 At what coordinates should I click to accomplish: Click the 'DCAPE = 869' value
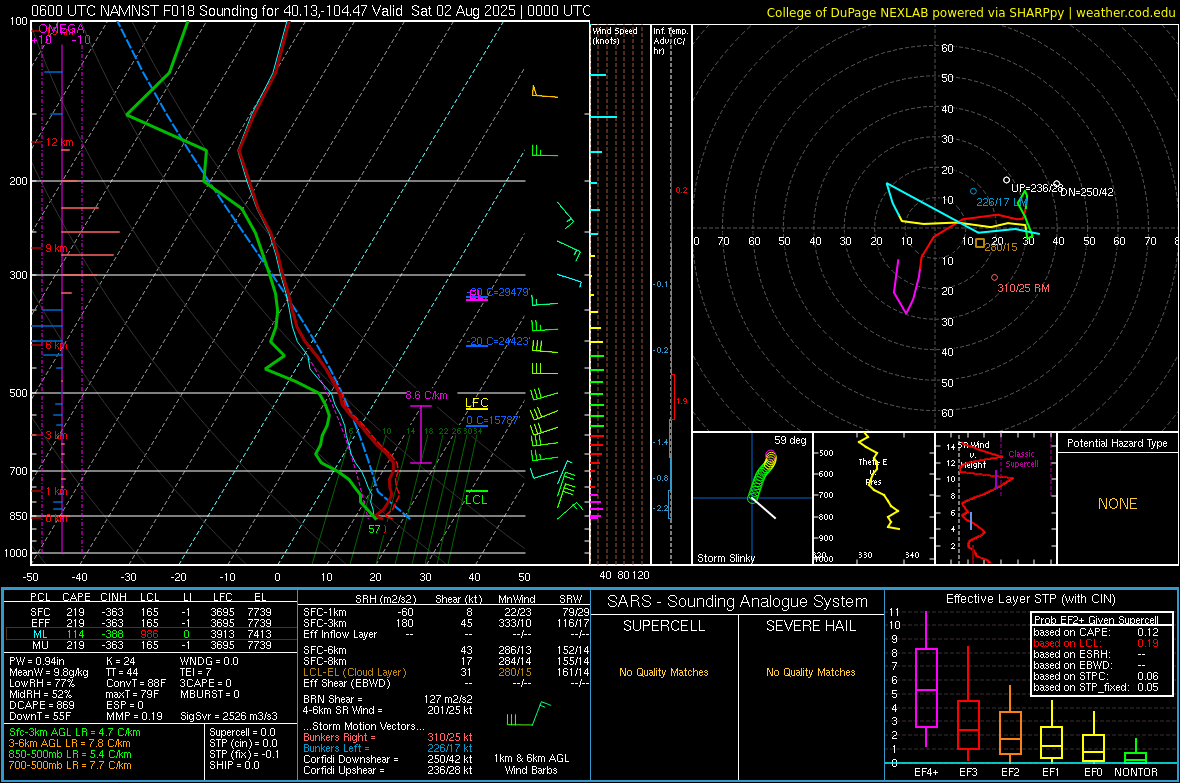click(42, 705)
